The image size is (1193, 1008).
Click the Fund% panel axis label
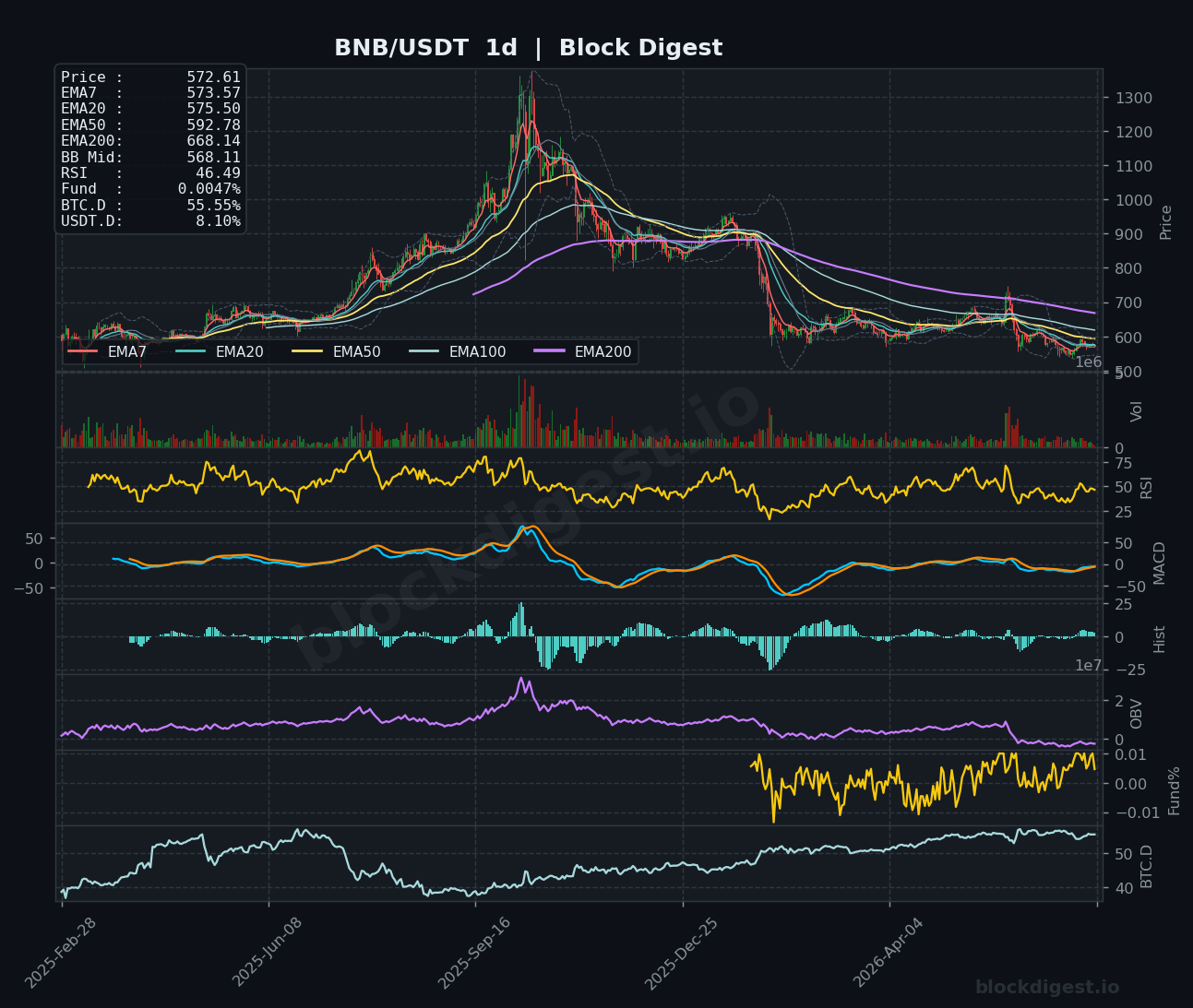point(1175,790)
